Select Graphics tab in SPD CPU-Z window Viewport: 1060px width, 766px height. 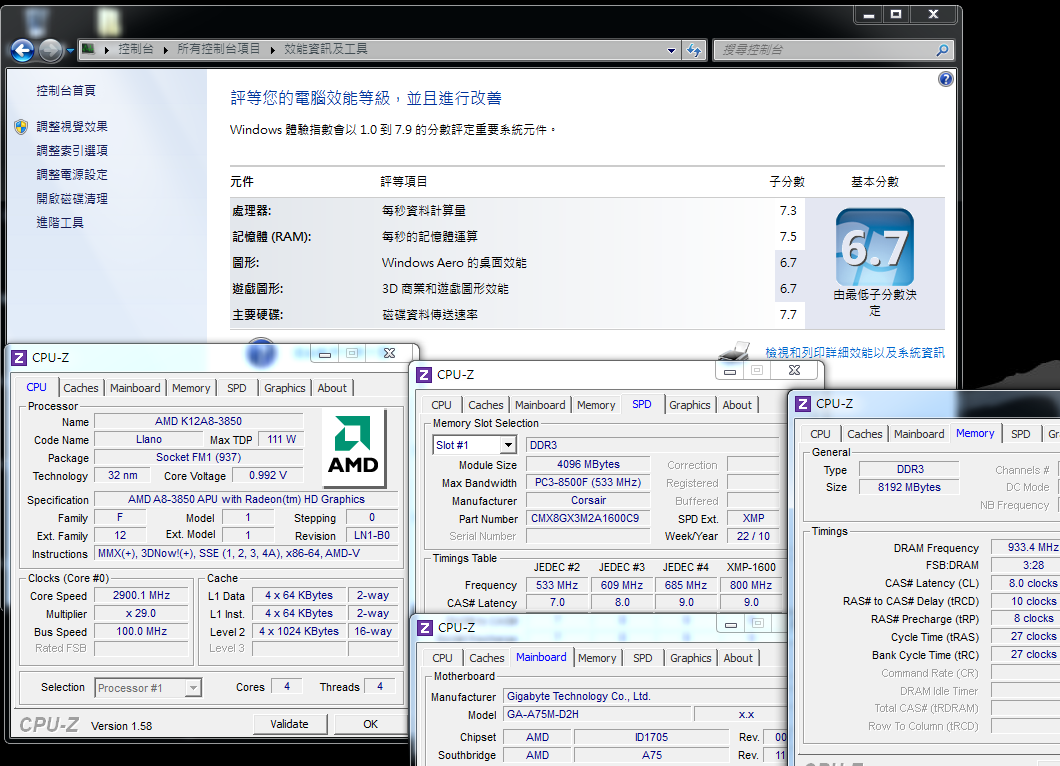(690, 405)
